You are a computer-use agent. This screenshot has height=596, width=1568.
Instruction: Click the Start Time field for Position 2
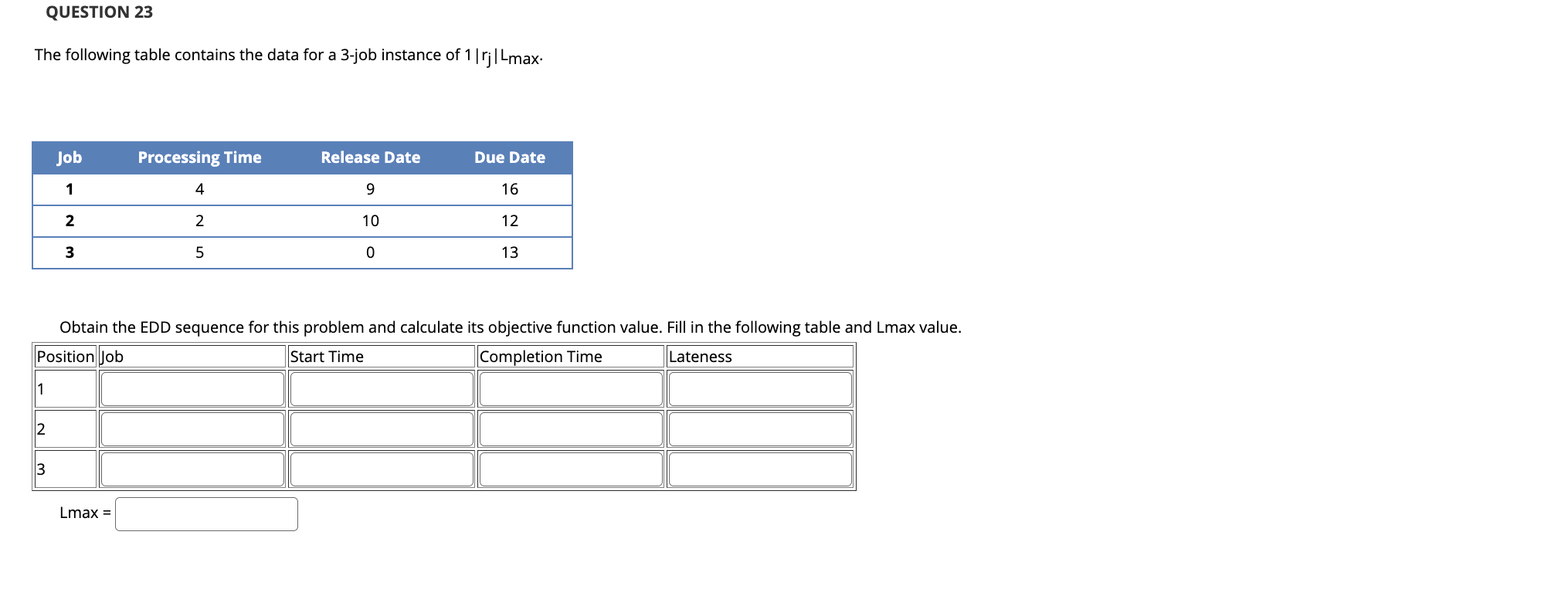coord(382,428)
